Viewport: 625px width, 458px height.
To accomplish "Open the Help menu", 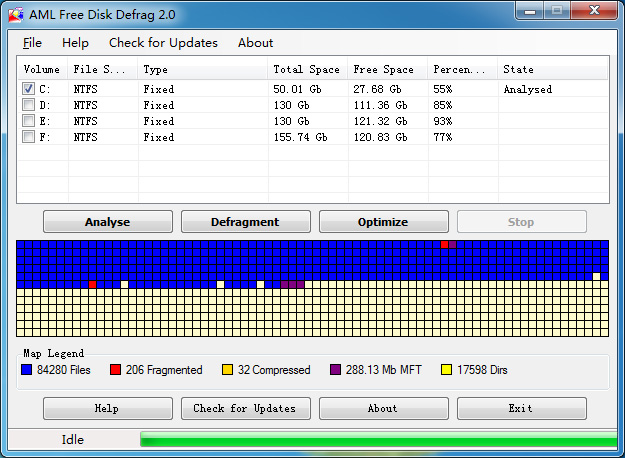I will 75,43.
